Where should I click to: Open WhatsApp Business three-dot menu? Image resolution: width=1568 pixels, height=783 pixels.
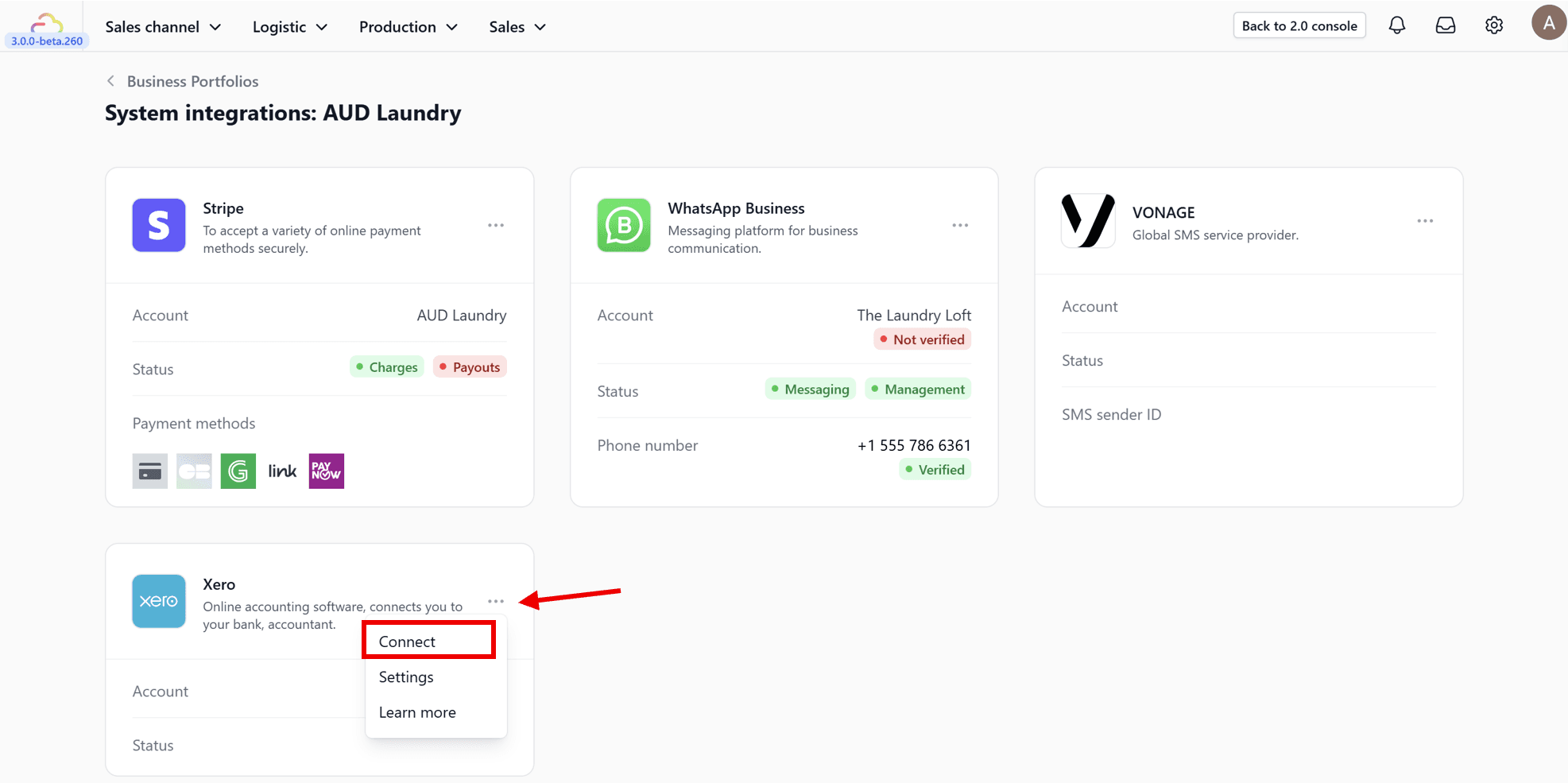[960, 226]
